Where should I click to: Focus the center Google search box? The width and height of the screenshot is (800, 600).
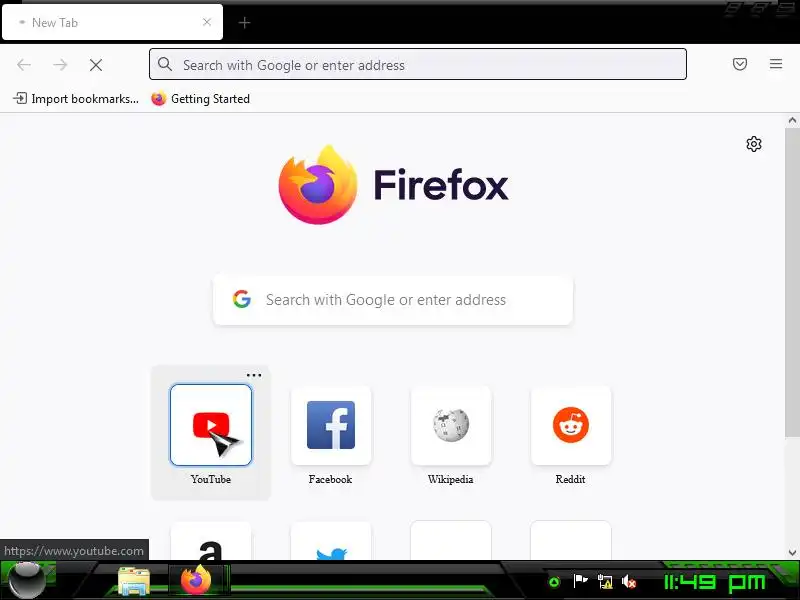[x=393, y=300]
